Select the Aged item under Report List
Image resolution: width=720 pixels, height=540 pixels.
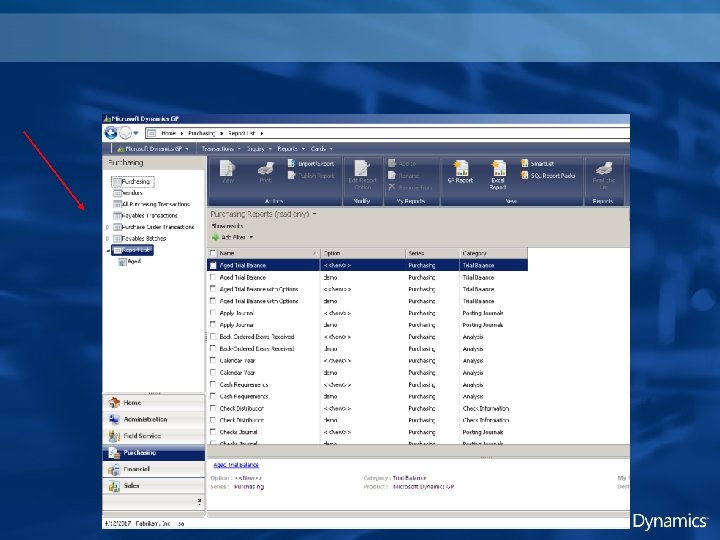(x=130, y=261)
